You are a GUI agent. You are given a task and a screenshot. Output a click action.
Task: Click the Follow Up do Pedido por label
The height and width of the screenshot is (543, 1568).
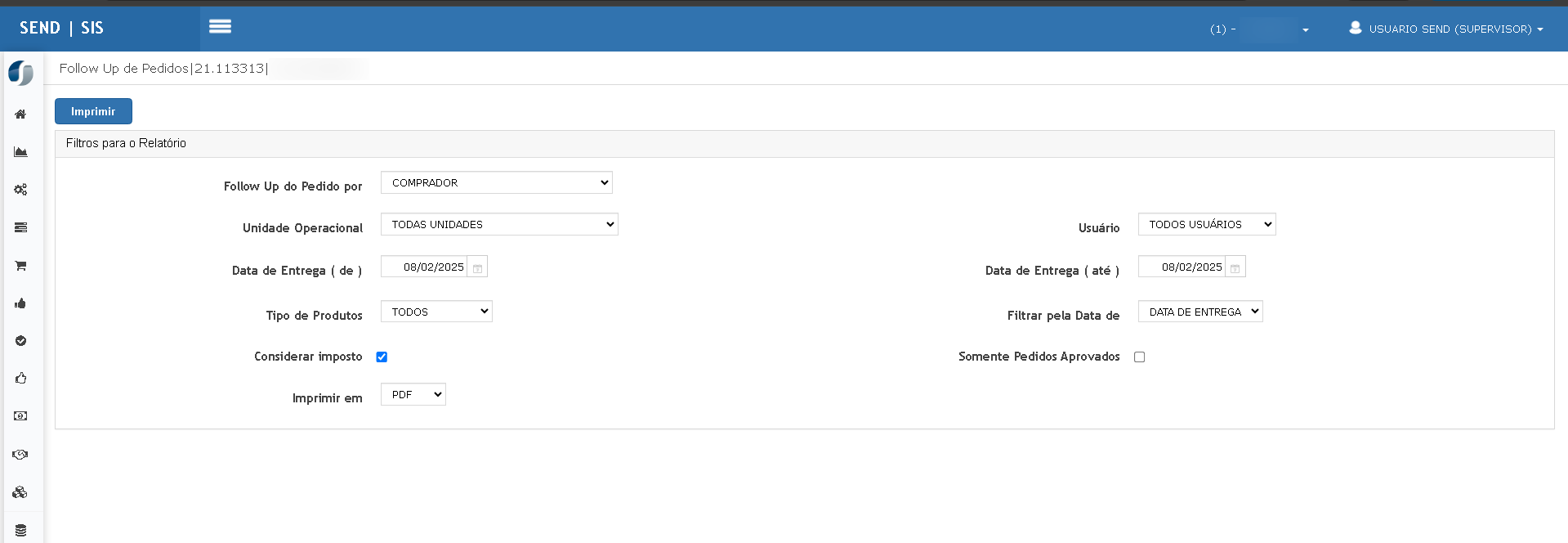point(293,186)
